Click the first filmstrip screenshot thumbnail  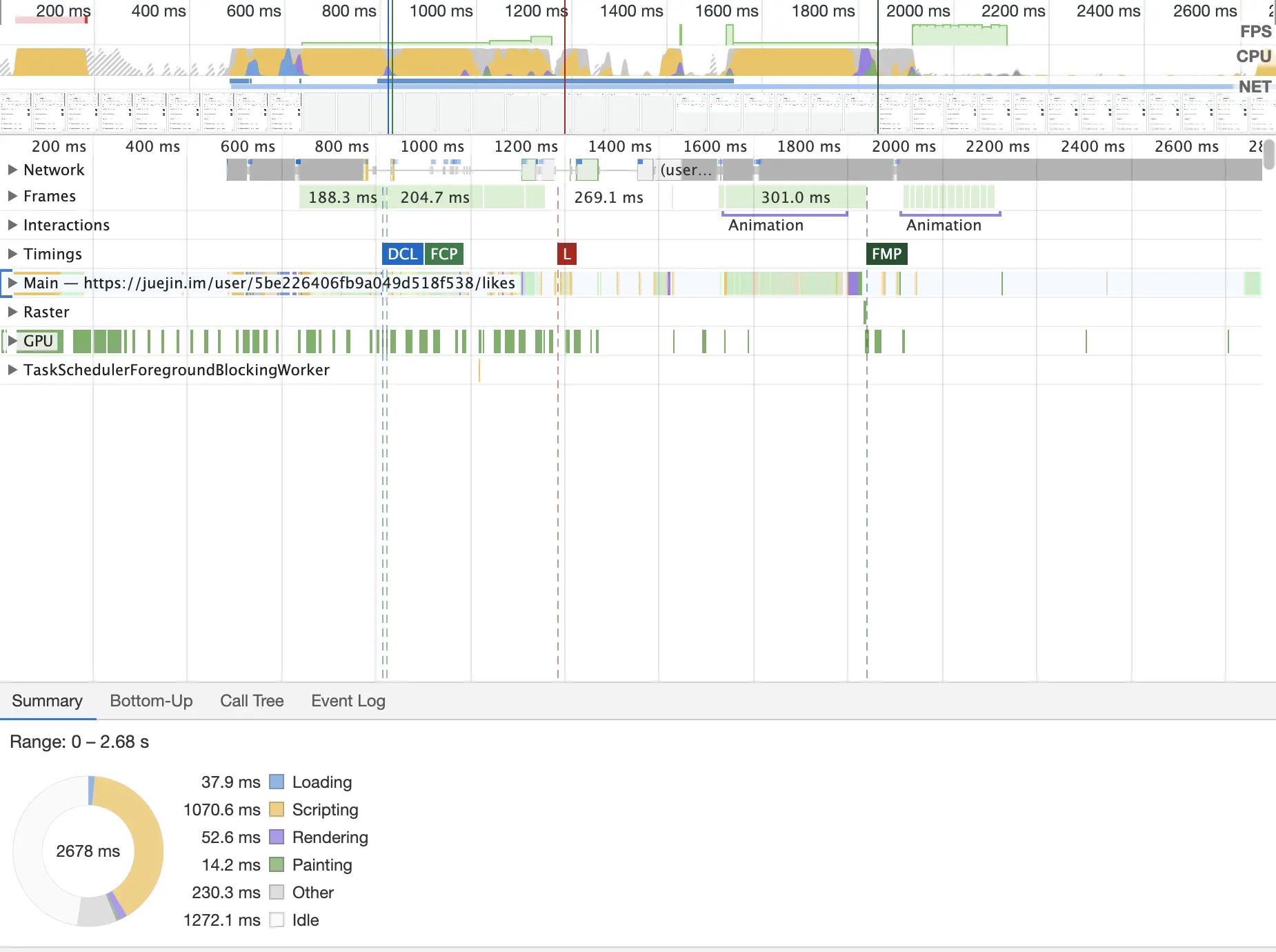pyautogui.click(x=16, y=112)
